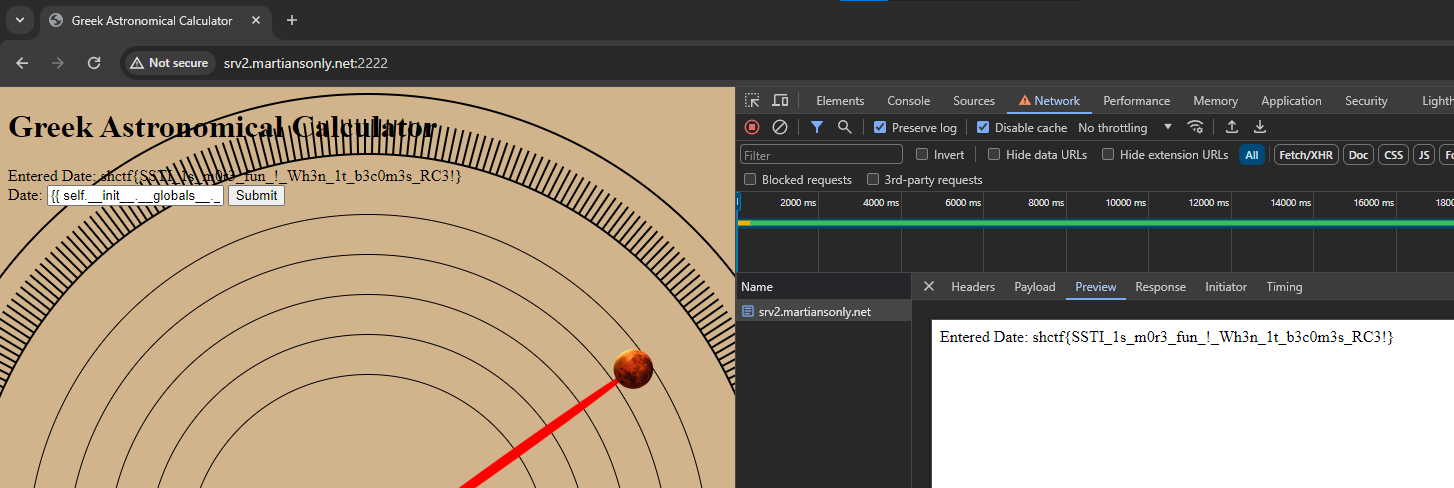Open the request Payload tab
1454x488 pixels.
point(1035,287)
